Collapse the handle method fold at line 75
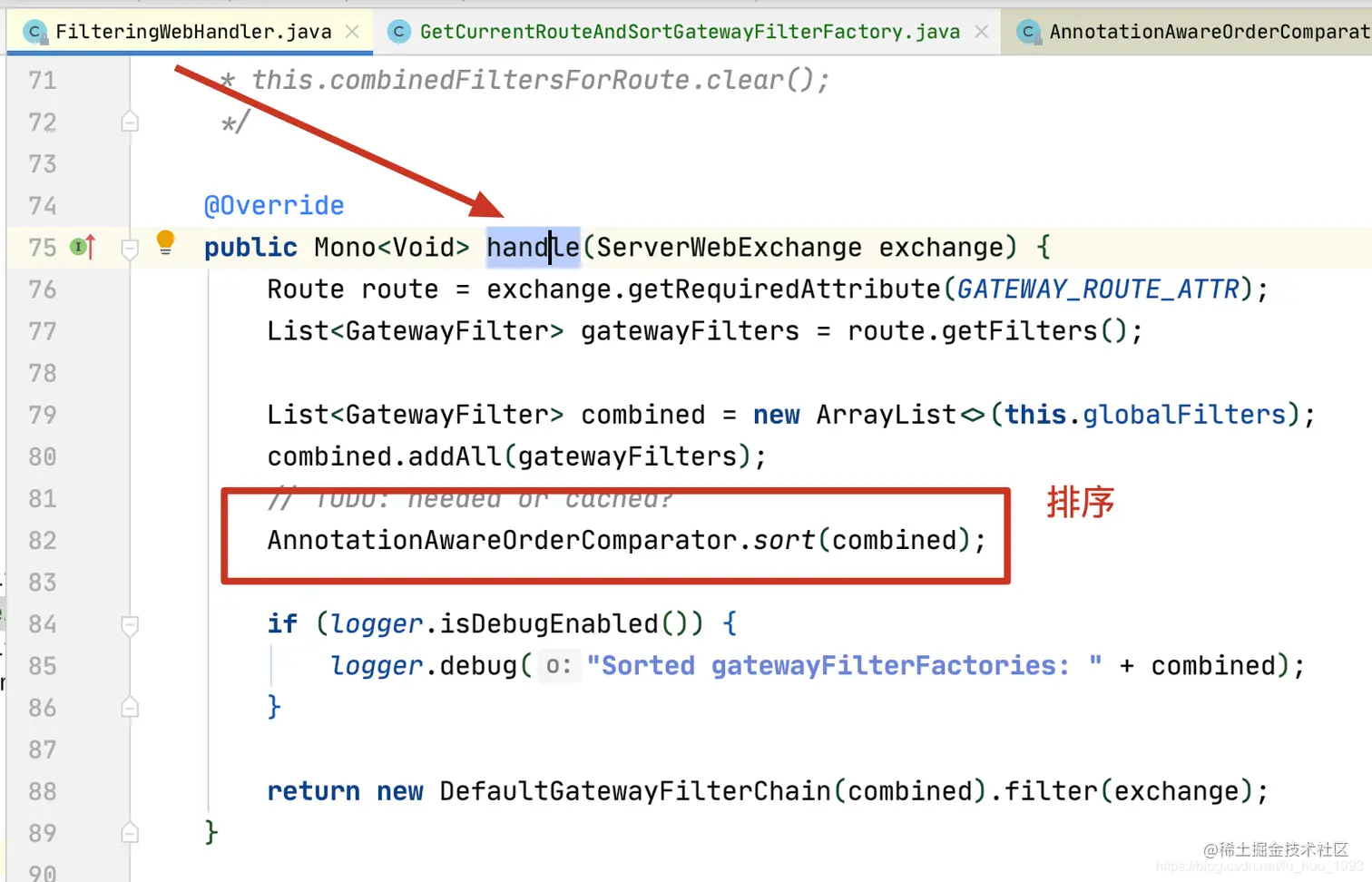The width and height of the screenshot is (1372, 882). pos(130,248)
